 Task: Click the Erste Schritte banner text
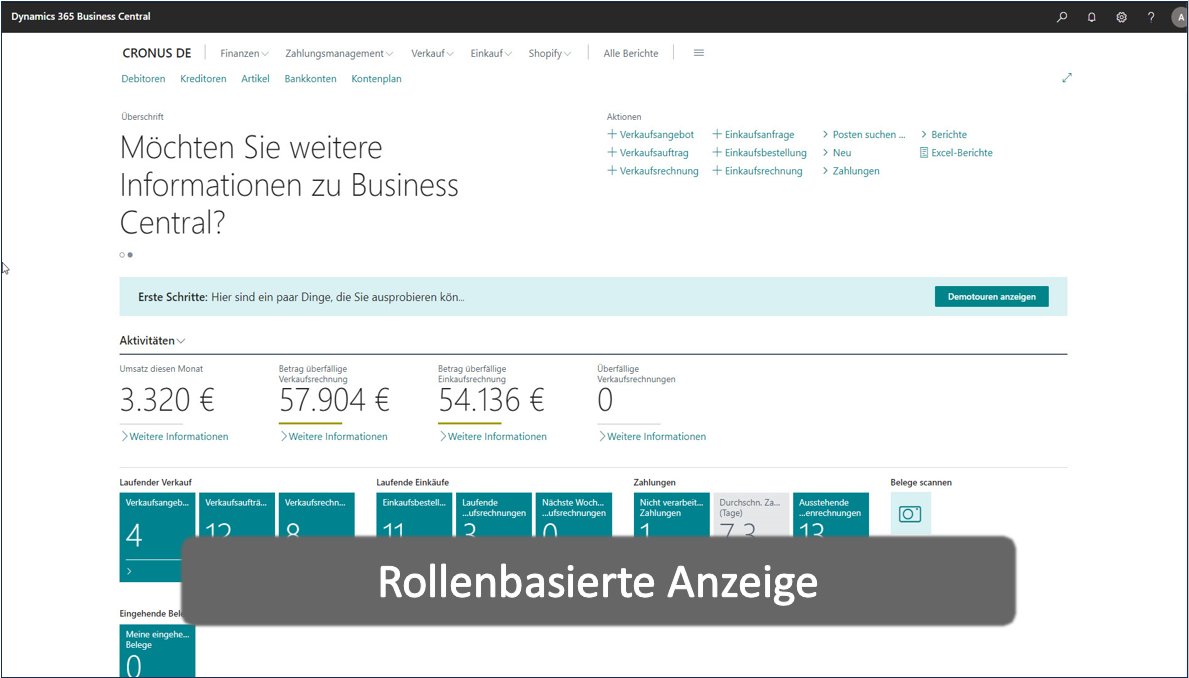[x=301, y=297]
